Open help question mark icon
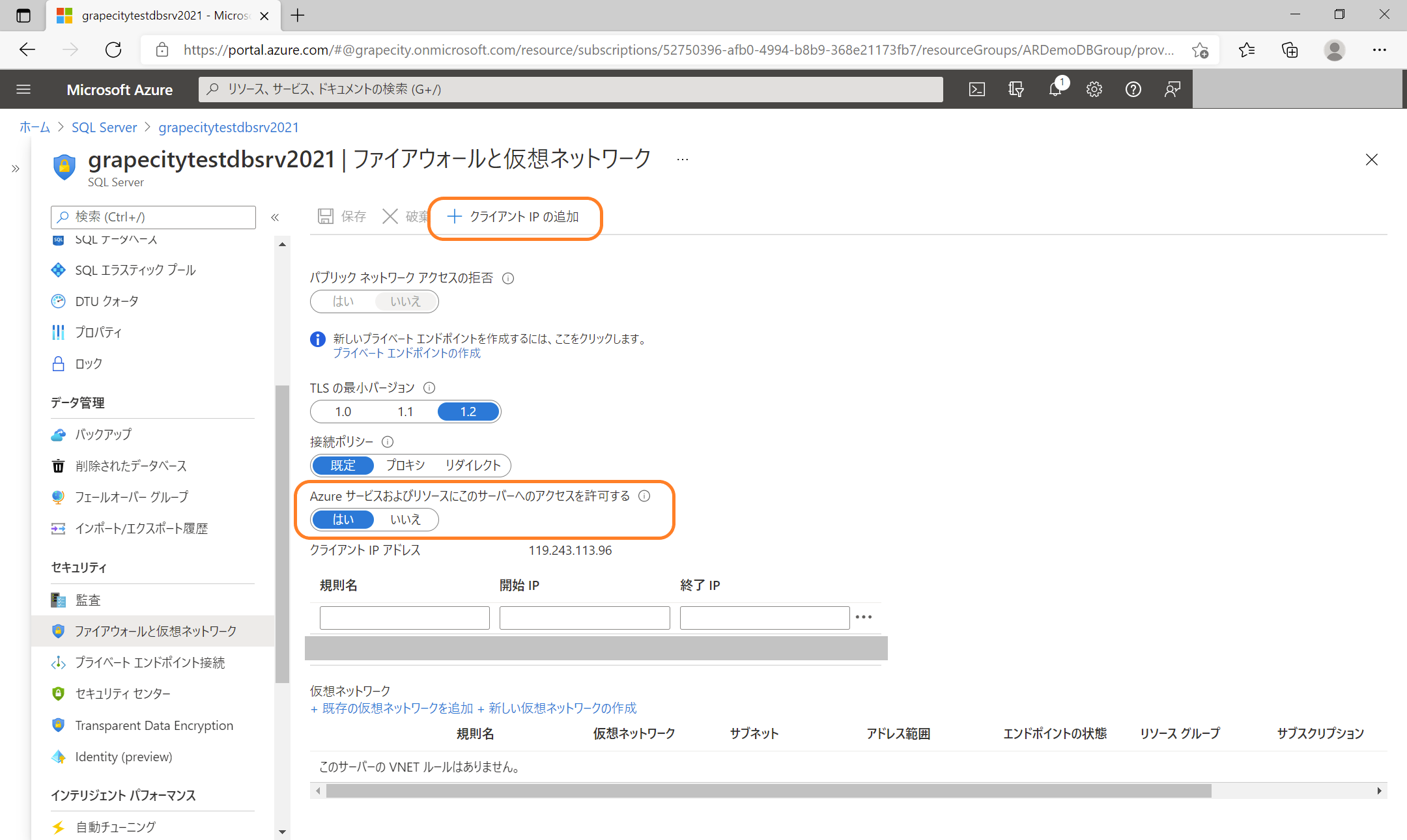1407x840 pixels. pyautogui.click(x=1133, y=89)
